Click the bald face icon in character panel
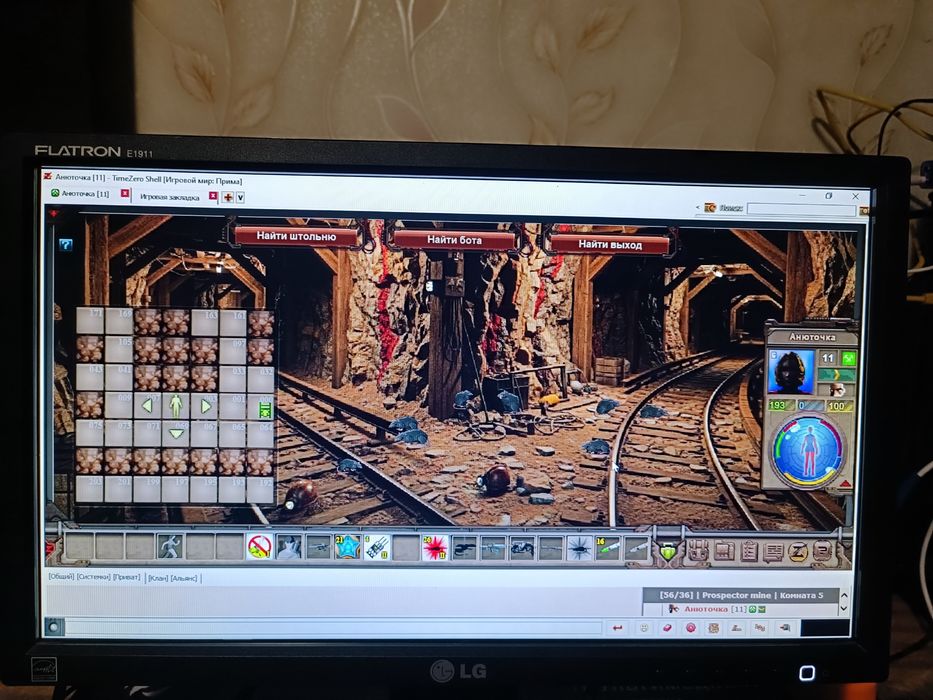The height and width of the screenshot is (700, 933). tap(837, 390)
